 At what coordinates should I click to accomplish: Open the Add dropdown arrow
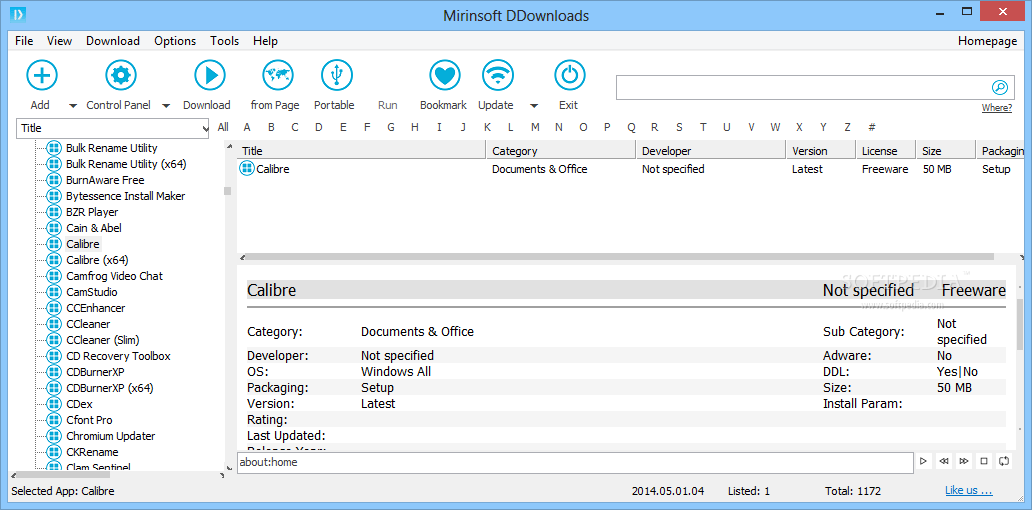[x=72, y=106]
